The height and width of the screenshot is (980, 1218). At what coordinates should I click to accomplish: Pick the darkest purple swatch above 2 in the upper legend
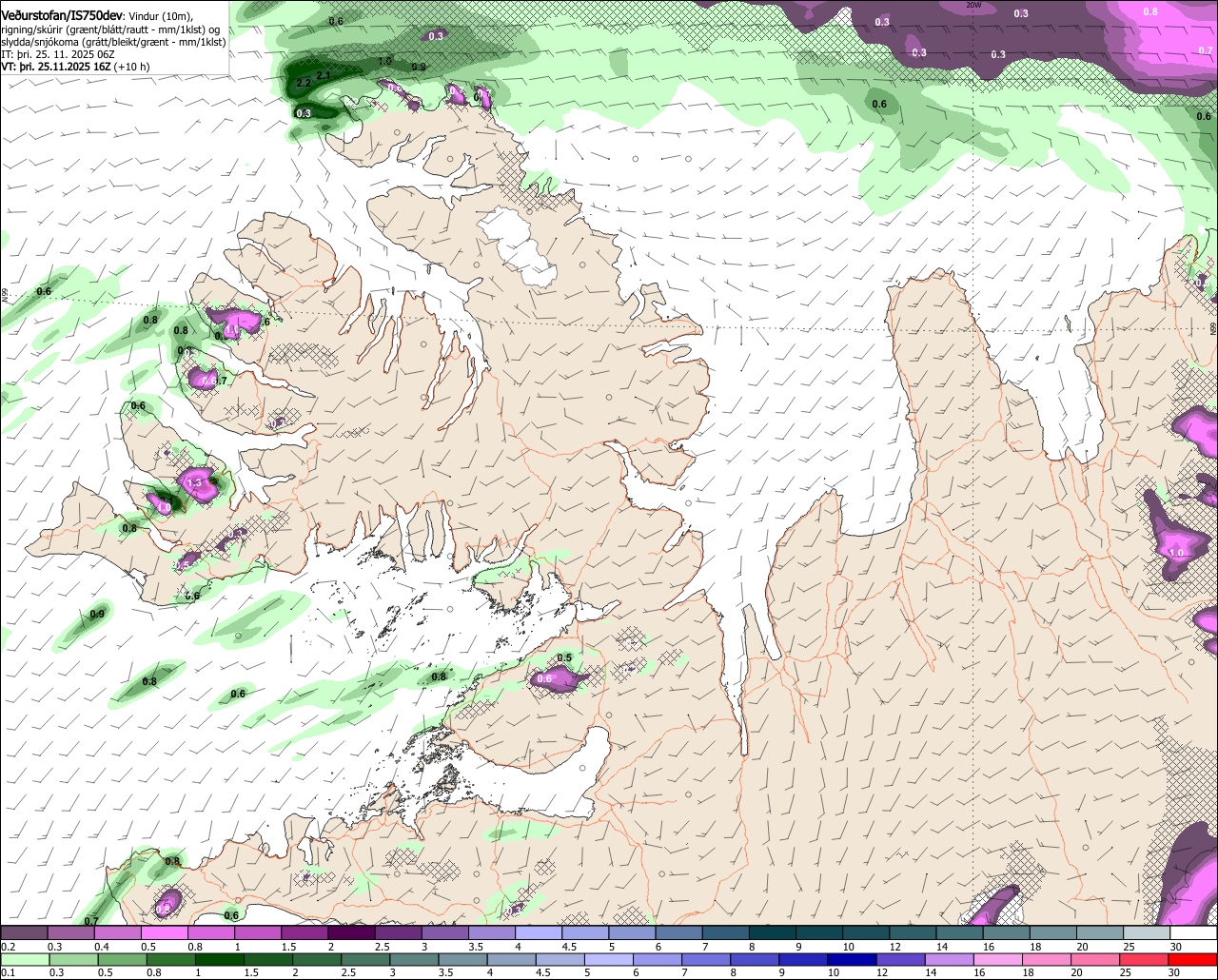pos(351,933)
